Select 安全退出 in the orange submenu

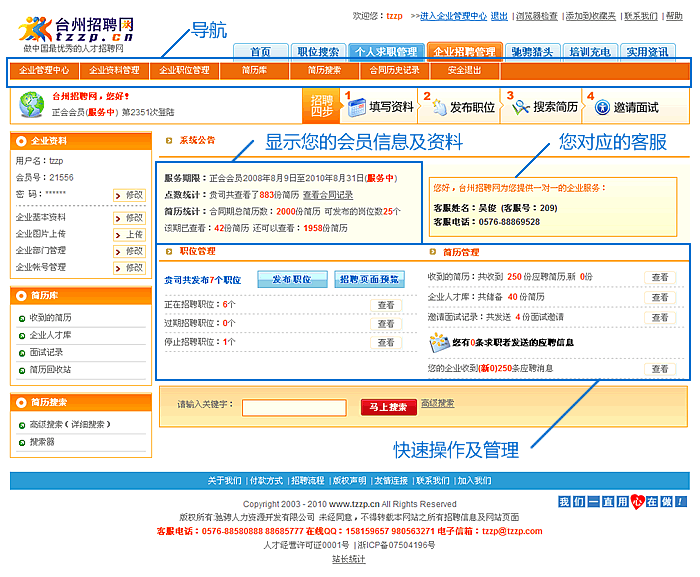tap(464, 71)
